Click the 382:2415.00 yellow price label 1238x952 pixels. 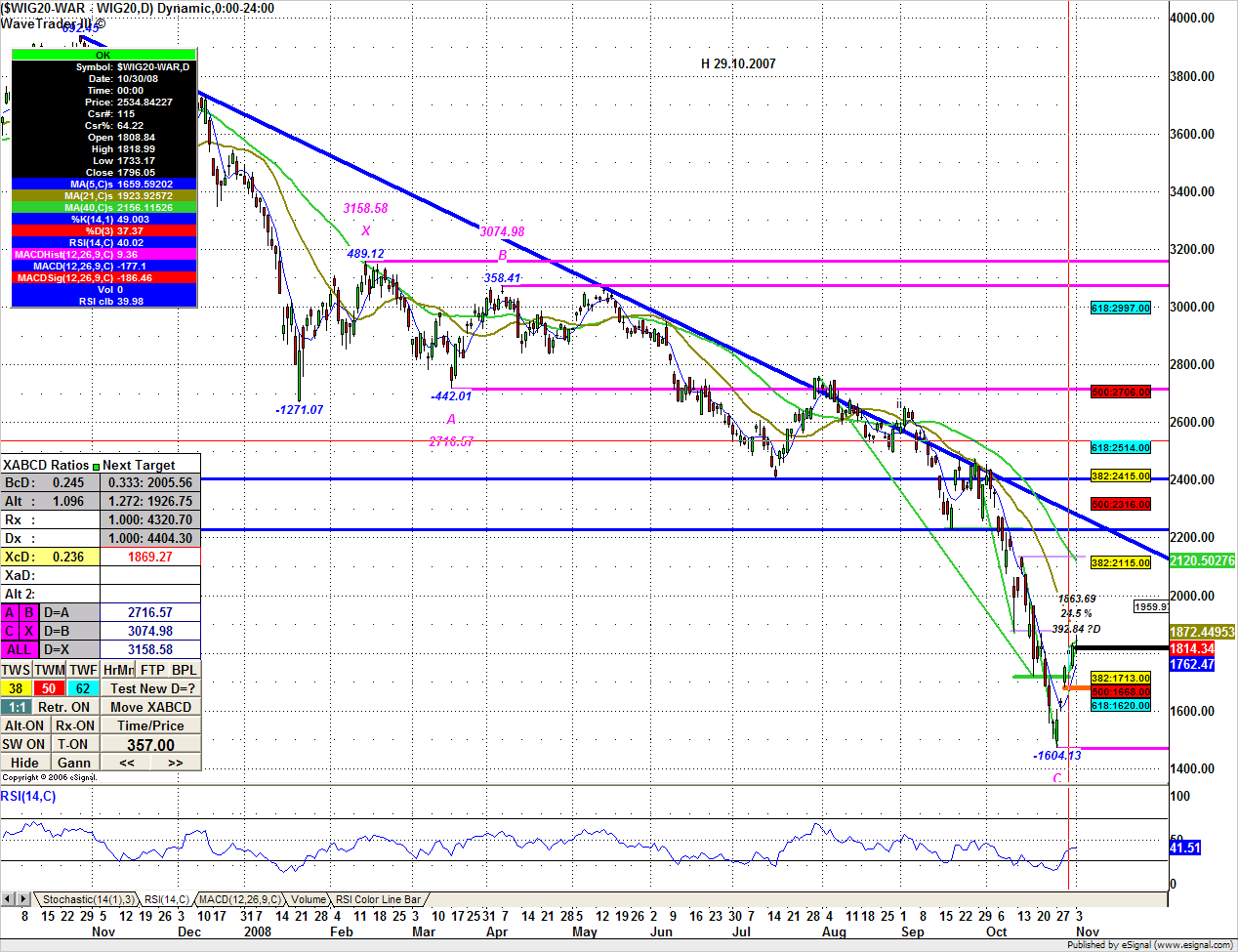pyautogui.click(x=1121, y=476)
